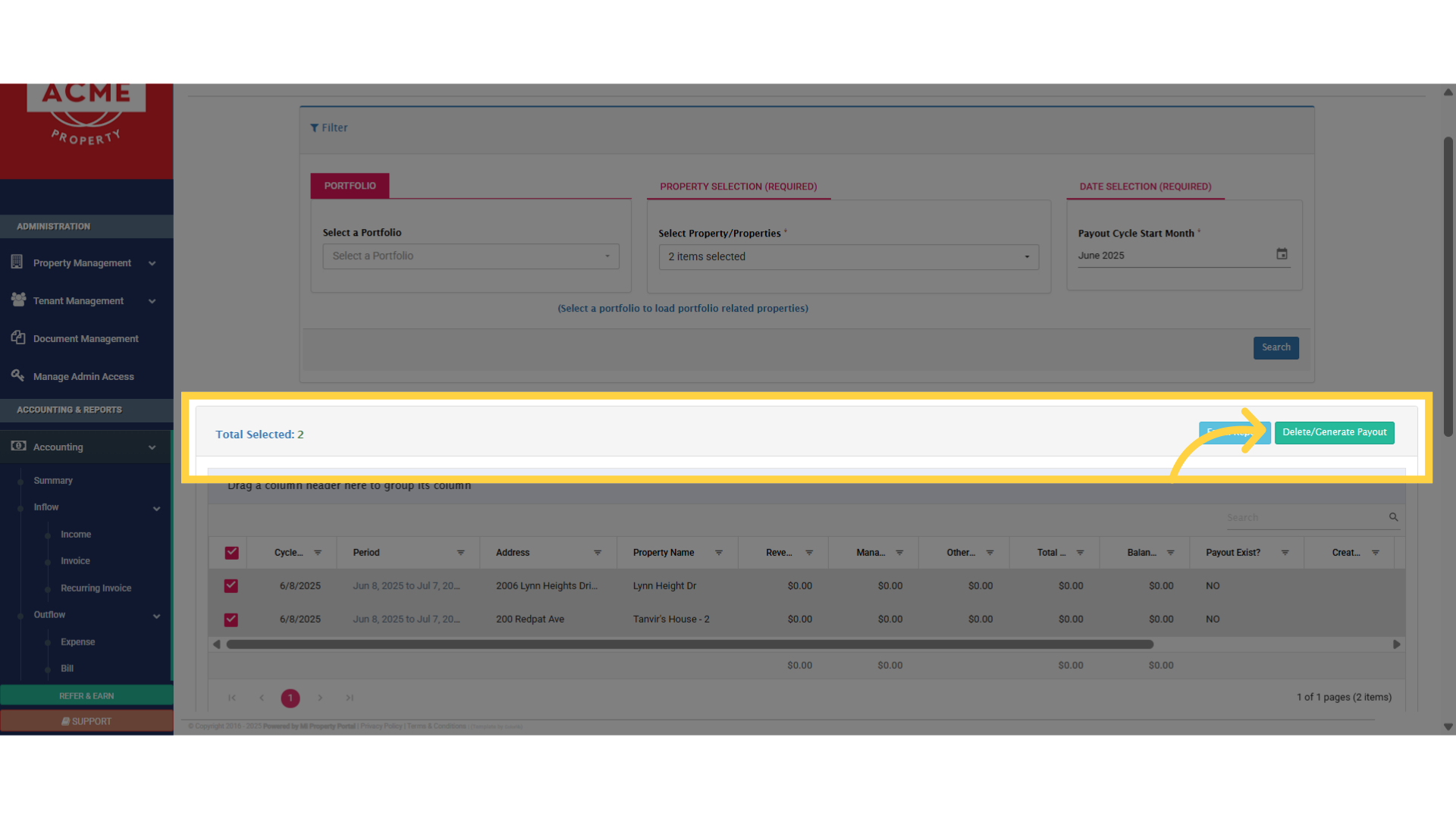Go to first page of grid
The height and width of the screenshot is (819, 1456).
(232, 698)
